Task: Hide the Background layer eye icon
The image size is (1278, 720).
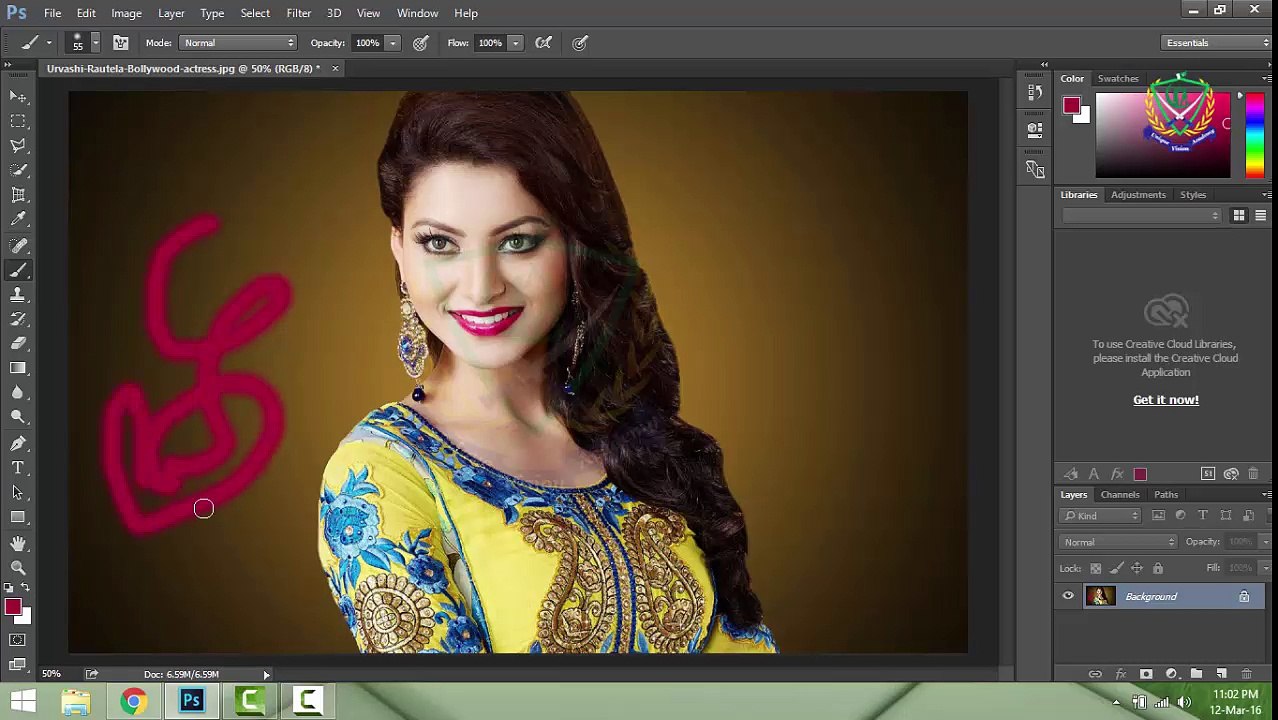Action: [x=1068, y=597]
